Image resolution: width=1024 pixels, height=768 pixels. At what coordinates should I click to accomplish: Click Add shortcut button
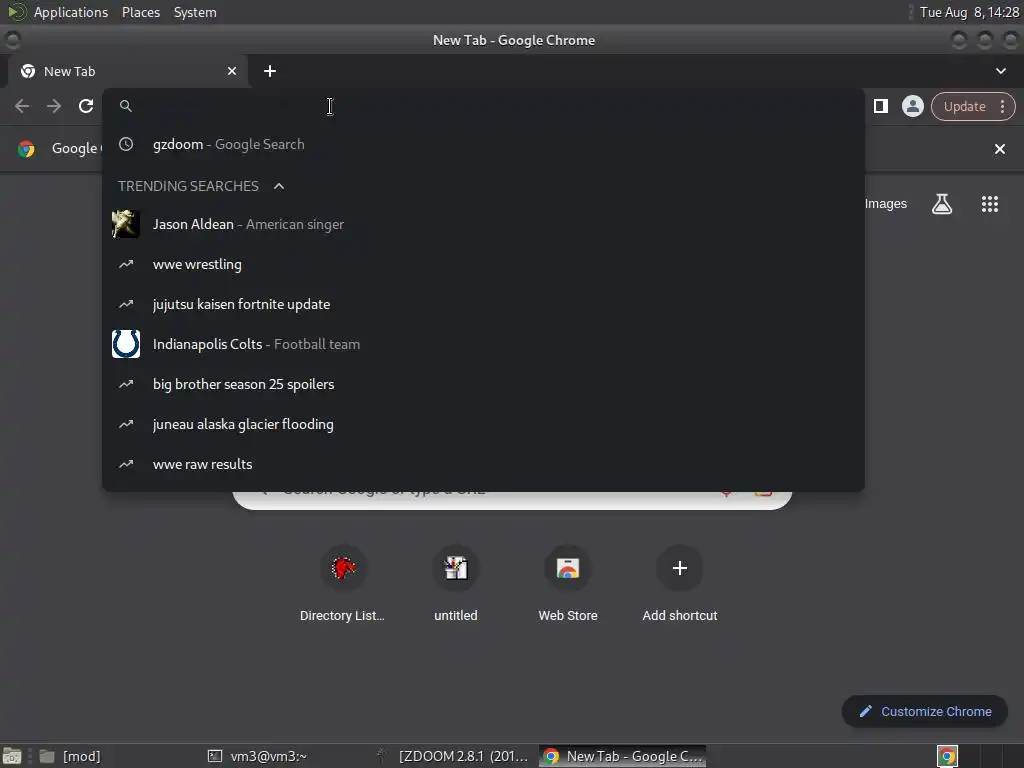point(680,583)
